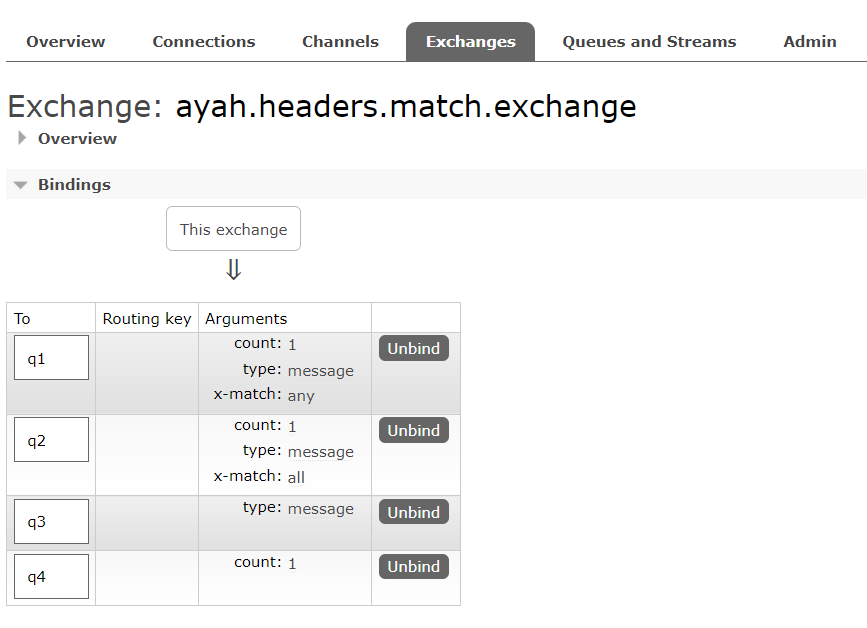
Task: Expand the Overview section
Action: point(77,138)
